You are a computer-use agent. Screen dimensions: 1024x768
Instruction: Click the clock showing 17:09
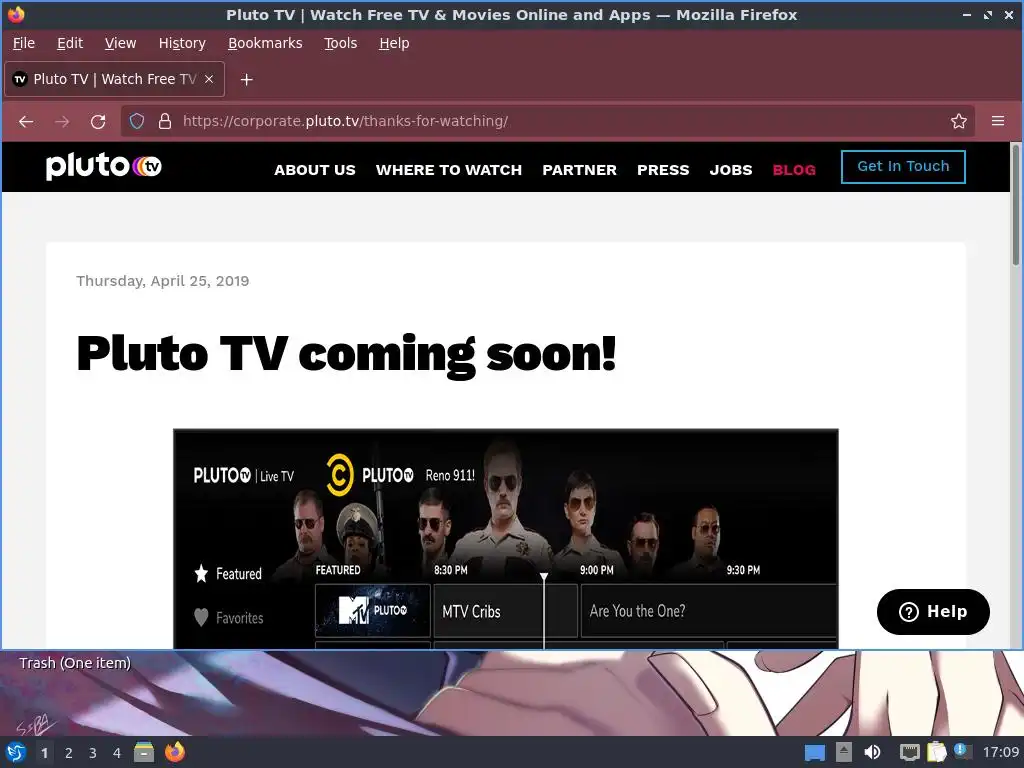[1000, 752]
